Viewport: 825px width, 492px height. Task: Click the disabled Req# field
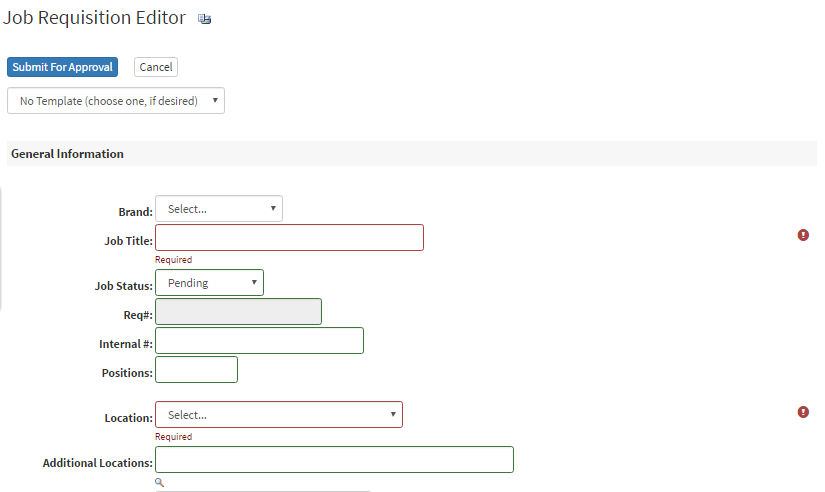click(x=239, y=312)
